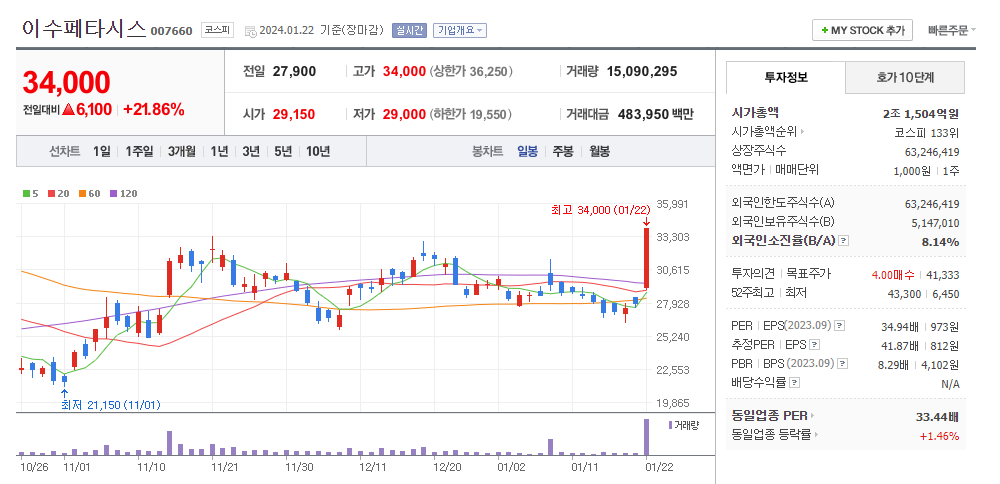Image resolution: width=1000 pixels, height=484 pixels.
Task: Click the calendar icon before the date
Action: (x=251, y=31)
